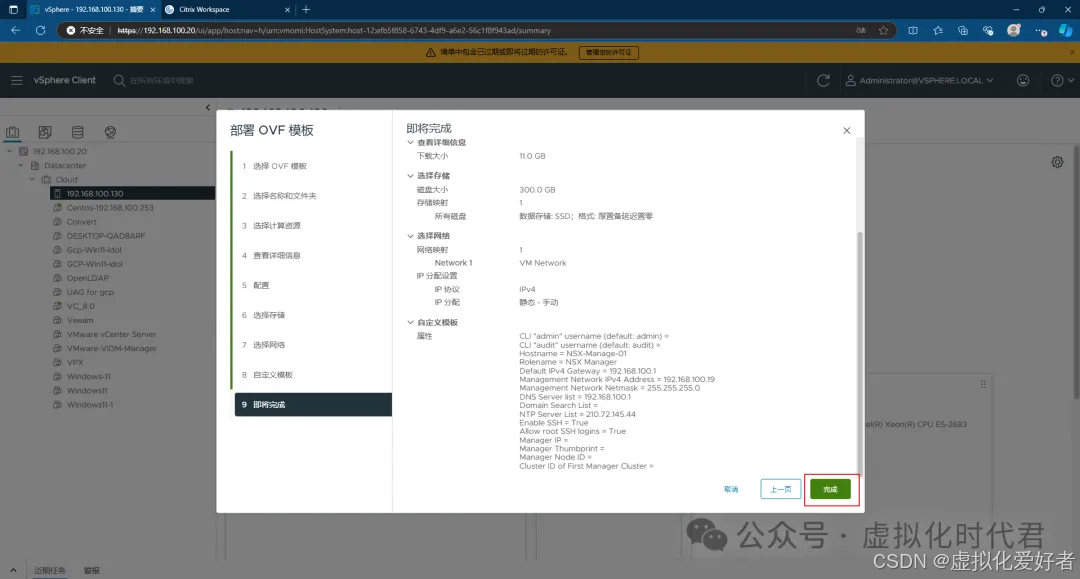Viewport: 1080px width, 579px height.
Task: Click the browser back arrow
Action: (15, 30)
